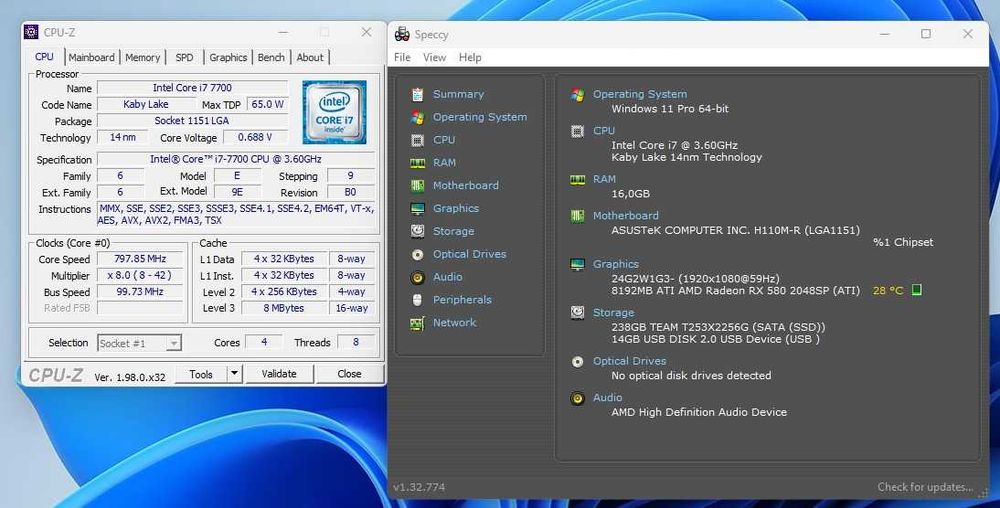
Task: Click the Windows 11 Pro 64-bit text
Action: coord(670,109)
